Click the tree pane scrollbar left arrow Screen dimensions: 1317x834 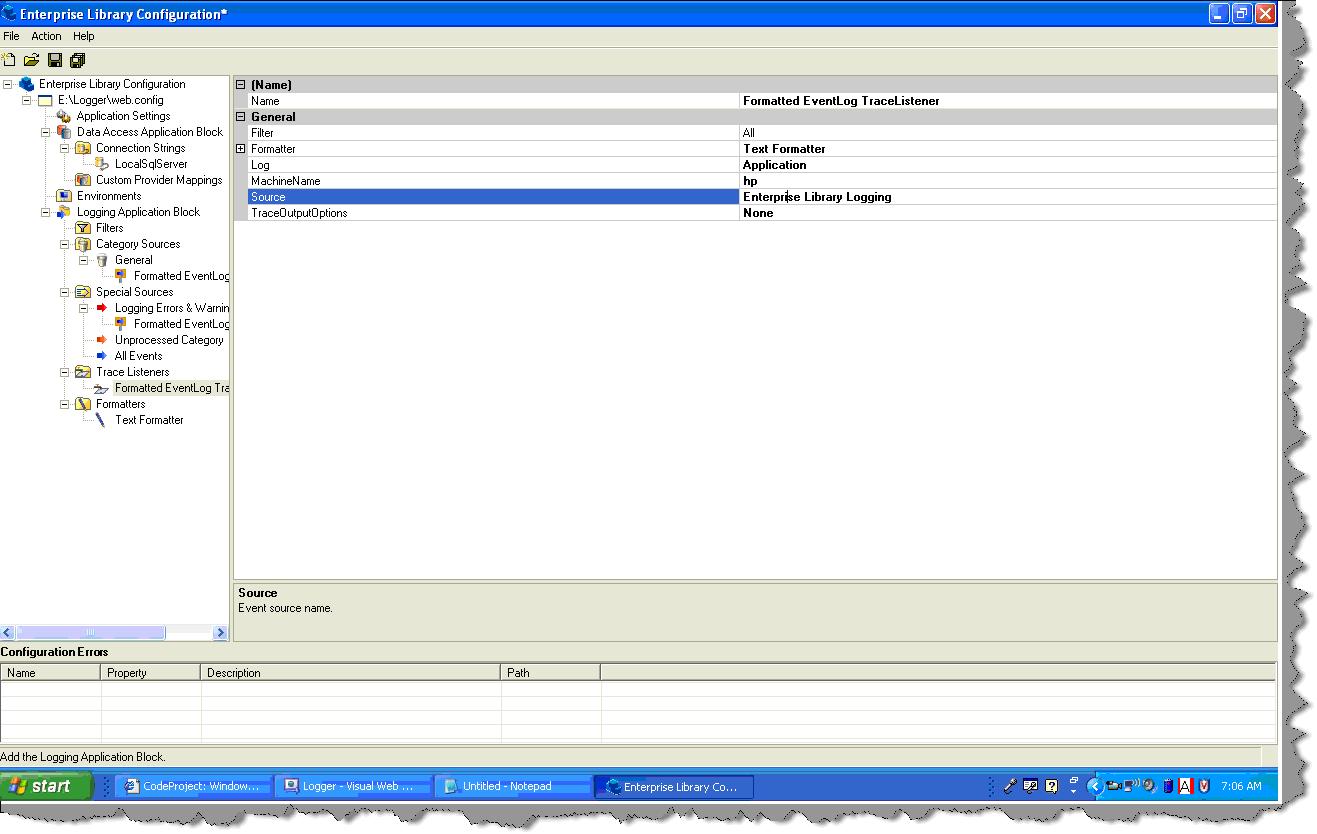[x=8, y=632]
